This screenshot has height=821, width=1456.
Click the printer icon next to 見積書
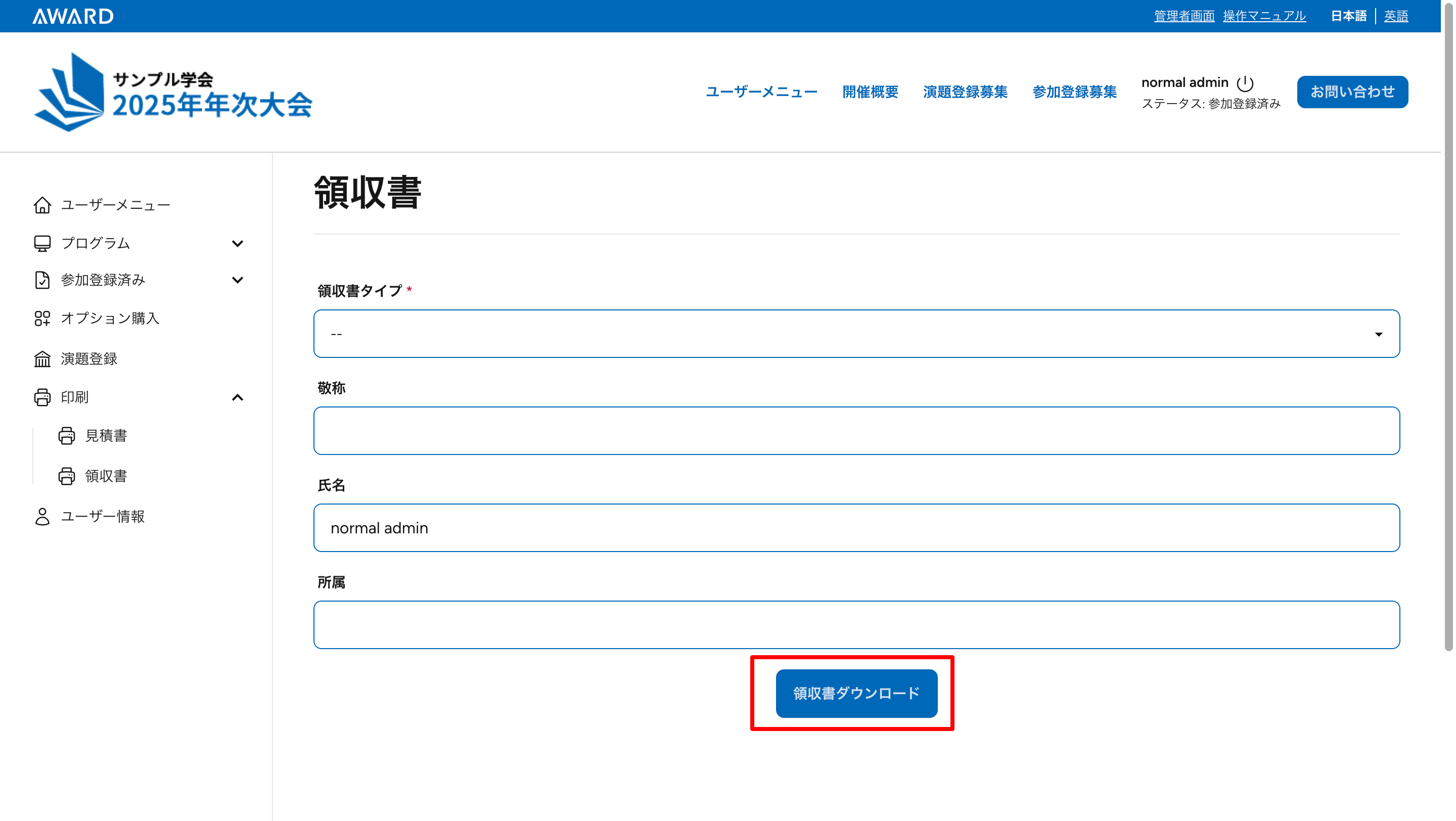click(x=67, y=436)
